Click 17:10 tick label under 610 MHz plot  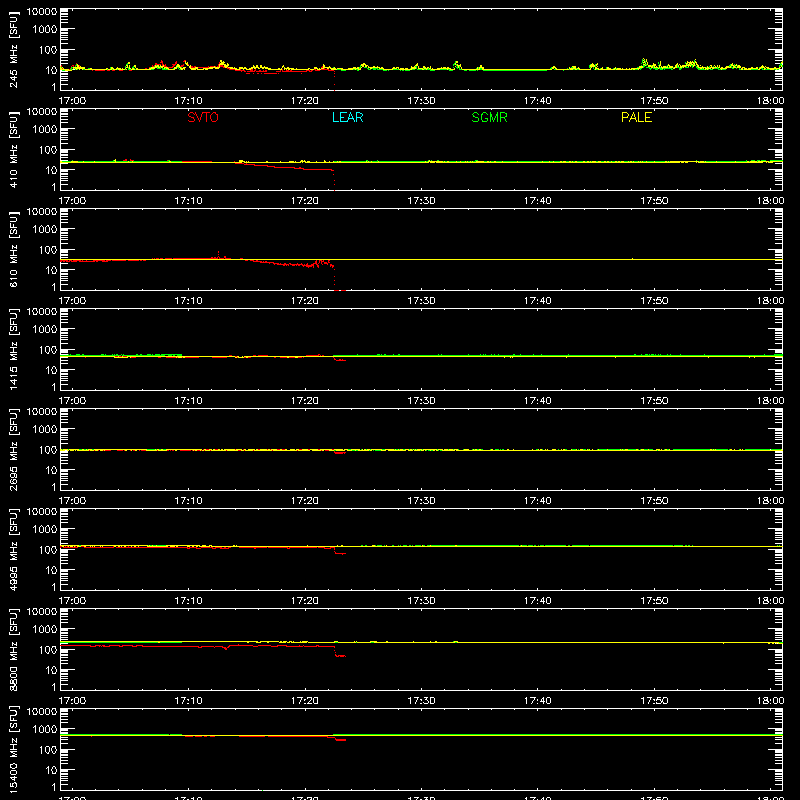pyautogui.click(x=188, y=301)
